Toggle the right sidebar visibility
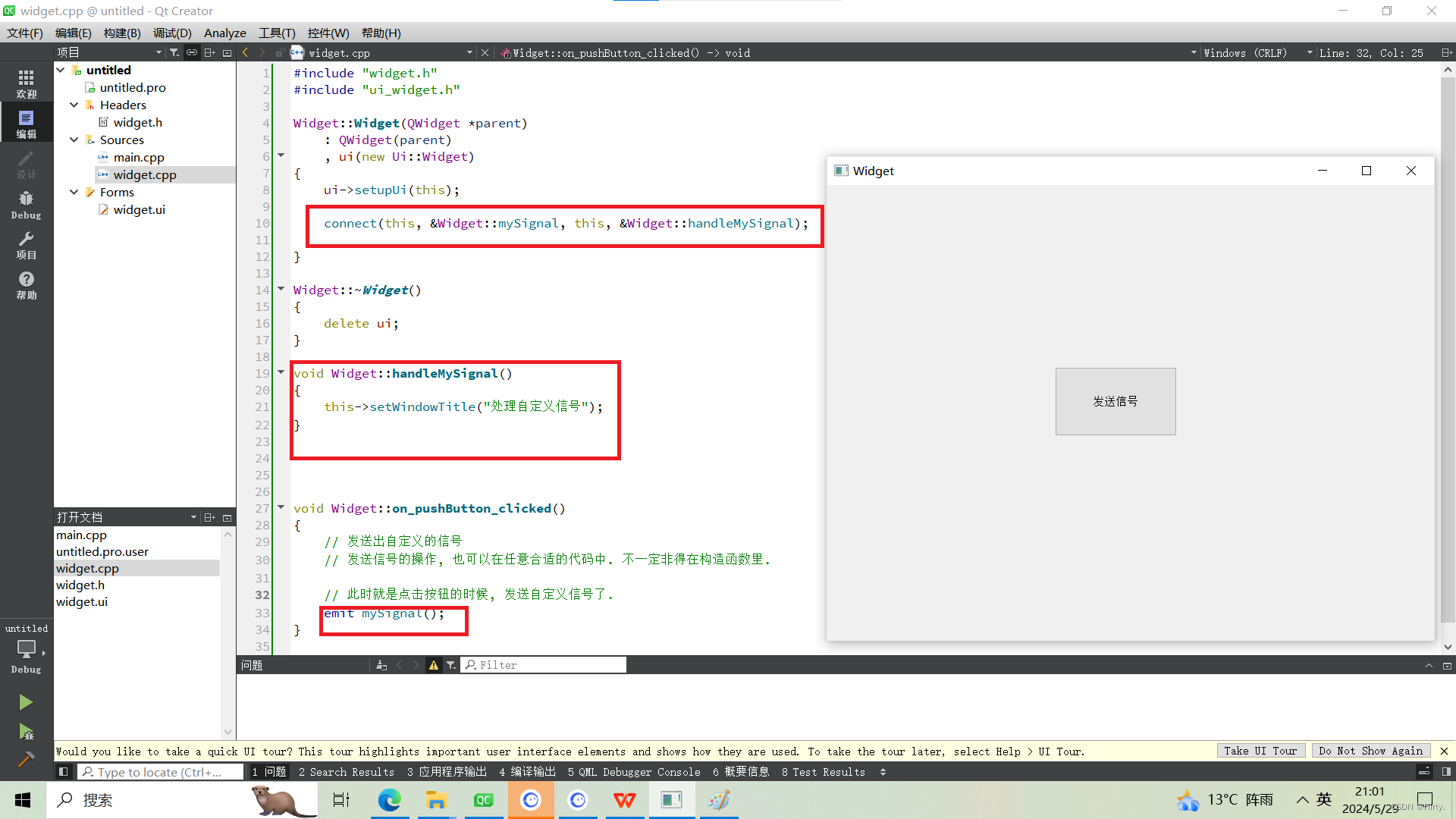 [1446, 772]
